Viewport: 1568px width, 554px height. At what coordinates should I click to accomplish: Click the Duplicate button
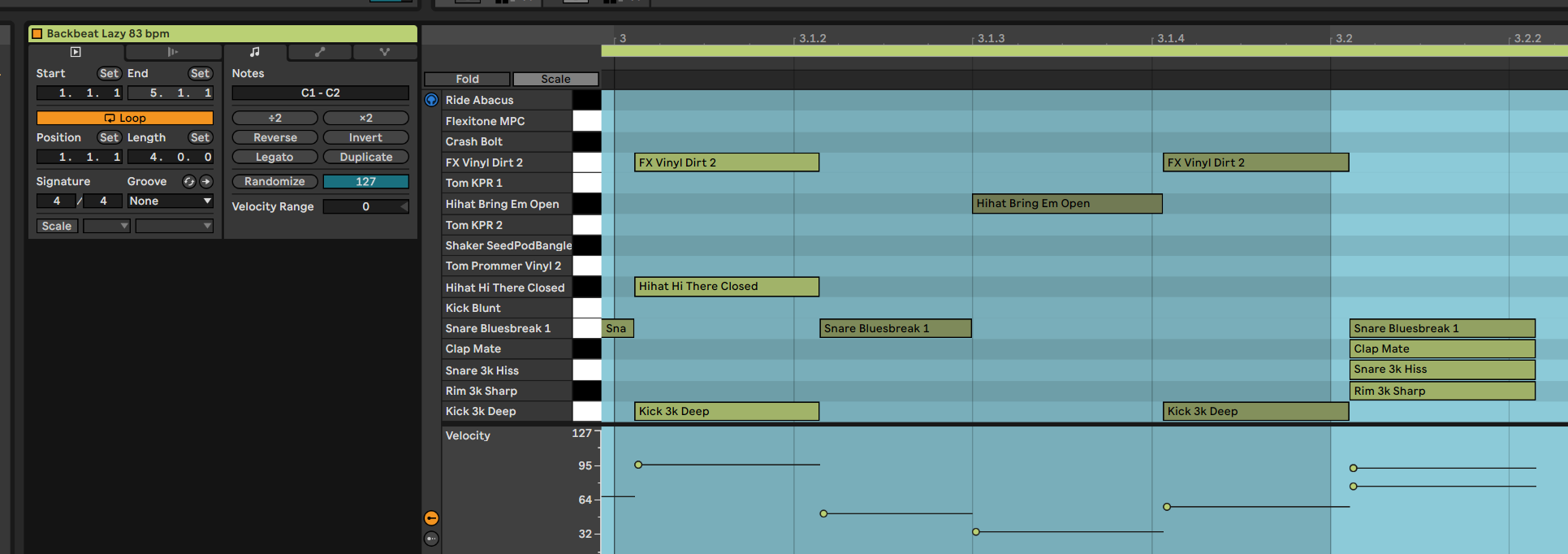[x=365, y=157]
